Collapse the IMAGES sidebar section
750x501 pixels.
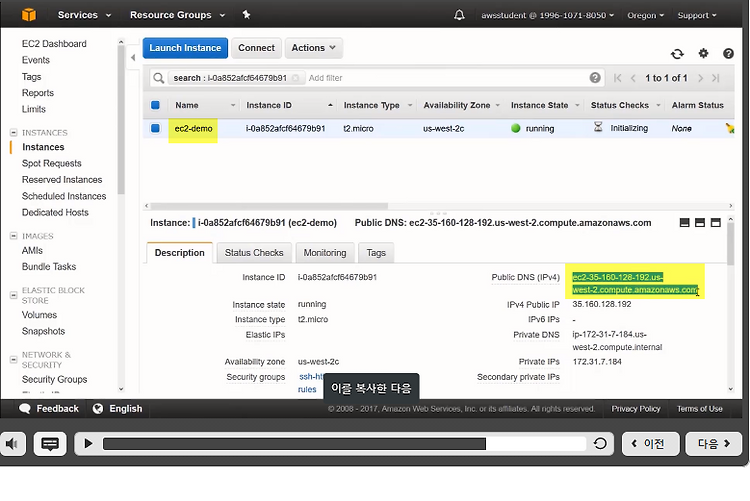coord(13,236)
